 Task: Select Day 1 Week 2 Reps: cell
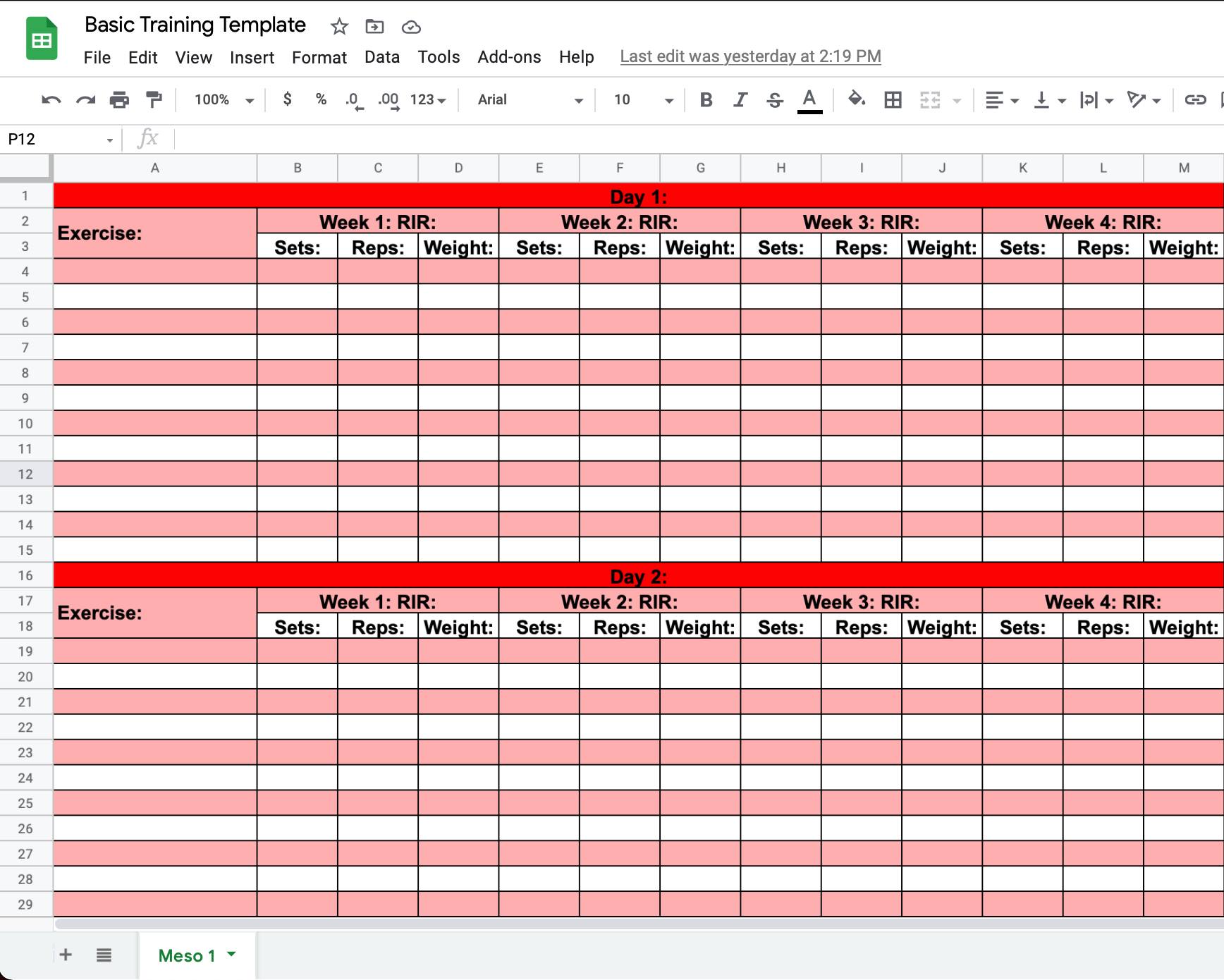[x=620, y=247]
